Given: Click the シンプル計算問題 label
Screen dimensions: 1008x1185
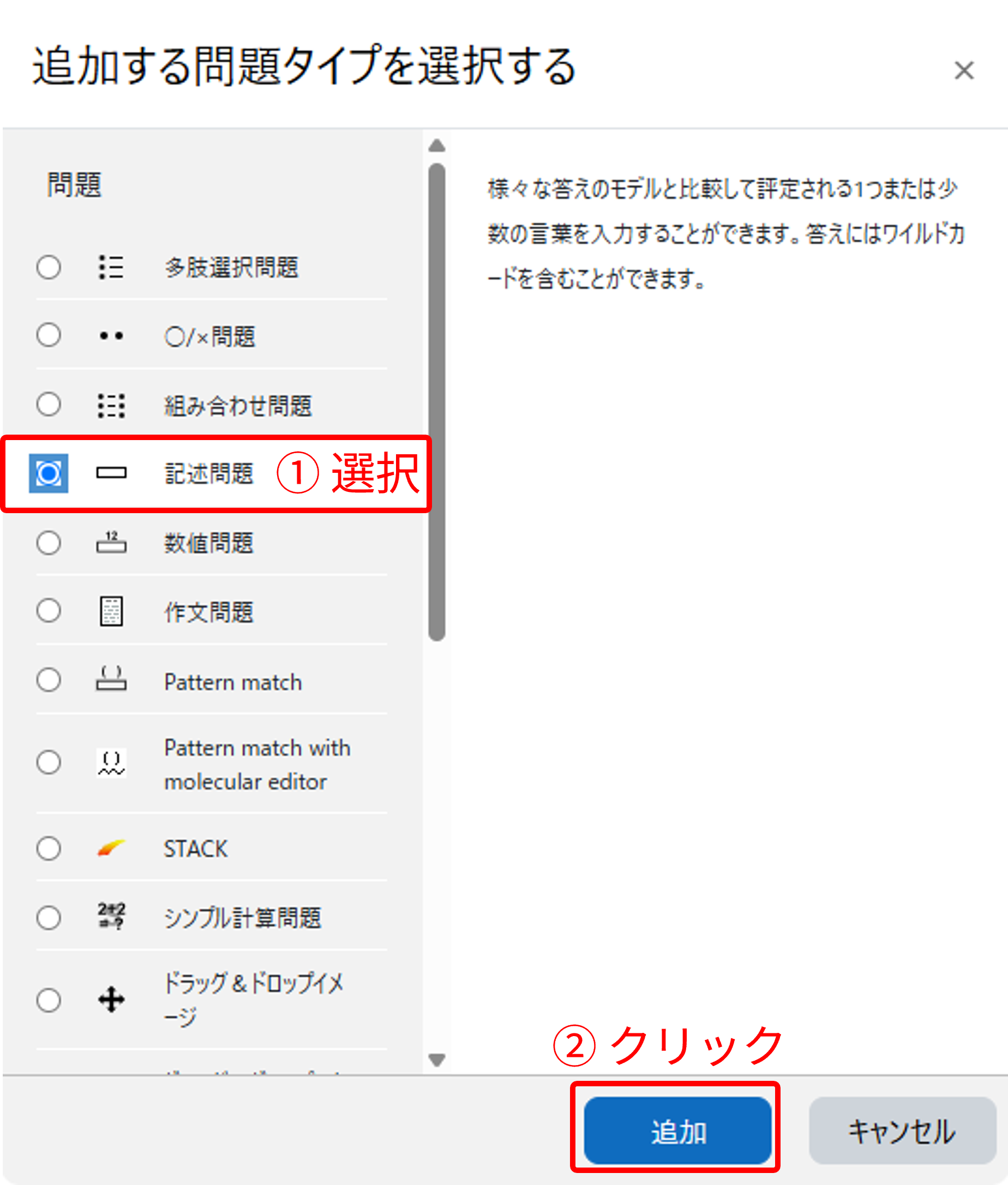Looking at the screenshot, I should click(243, 918).
